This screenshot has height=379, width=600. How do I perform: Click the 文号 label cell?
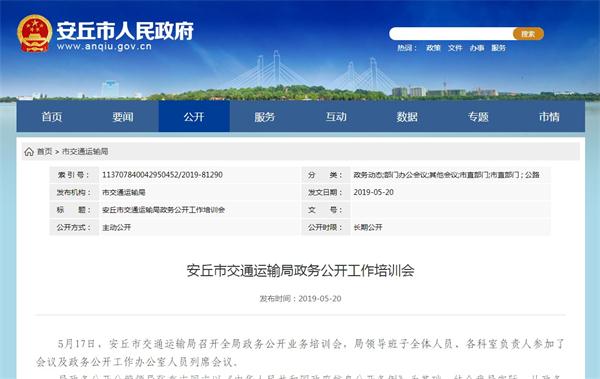tap(326, 210)
